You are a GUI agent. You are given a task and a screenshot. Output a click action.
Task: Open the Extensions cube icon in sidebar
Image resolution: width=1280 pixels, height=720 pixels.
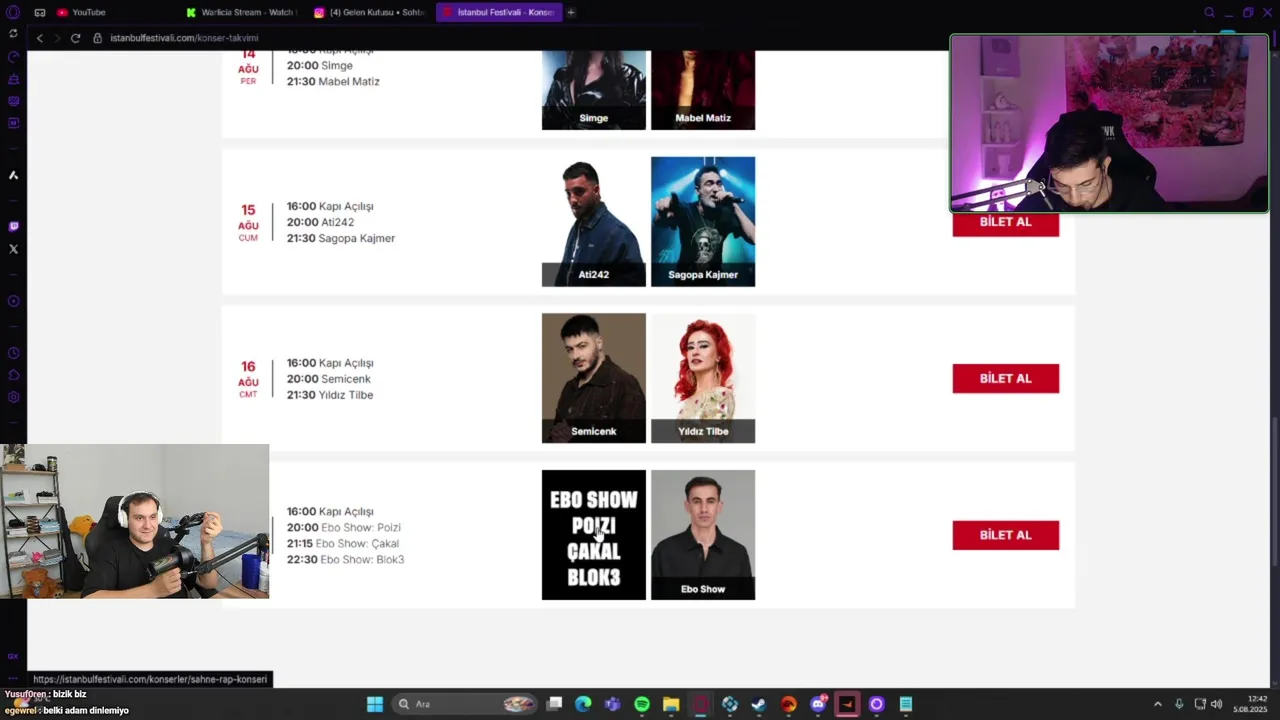pyautogui.click(x=13, y=375)
